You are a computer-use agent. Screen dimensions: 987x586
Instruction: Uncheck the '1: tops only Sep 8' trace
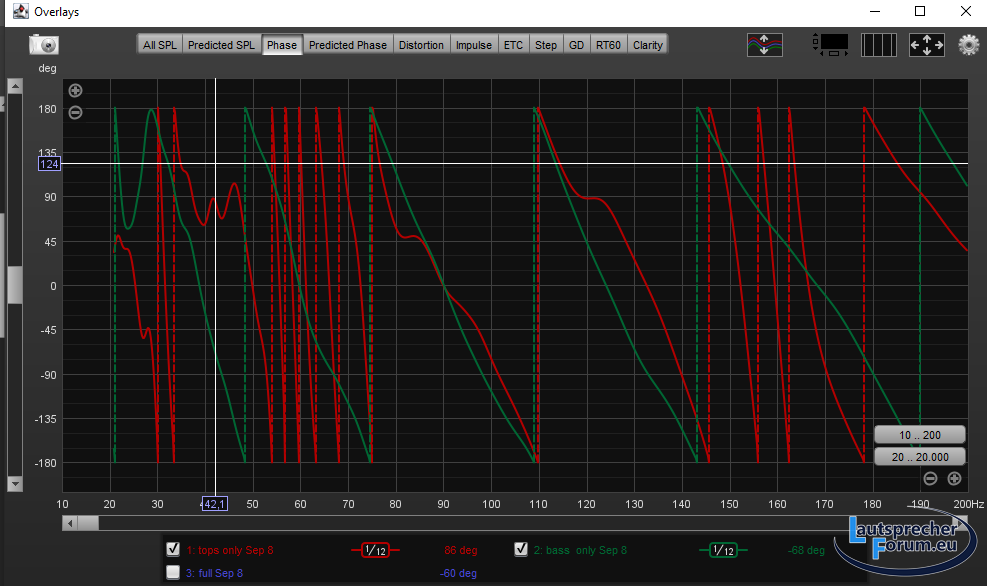pos(173,549)
